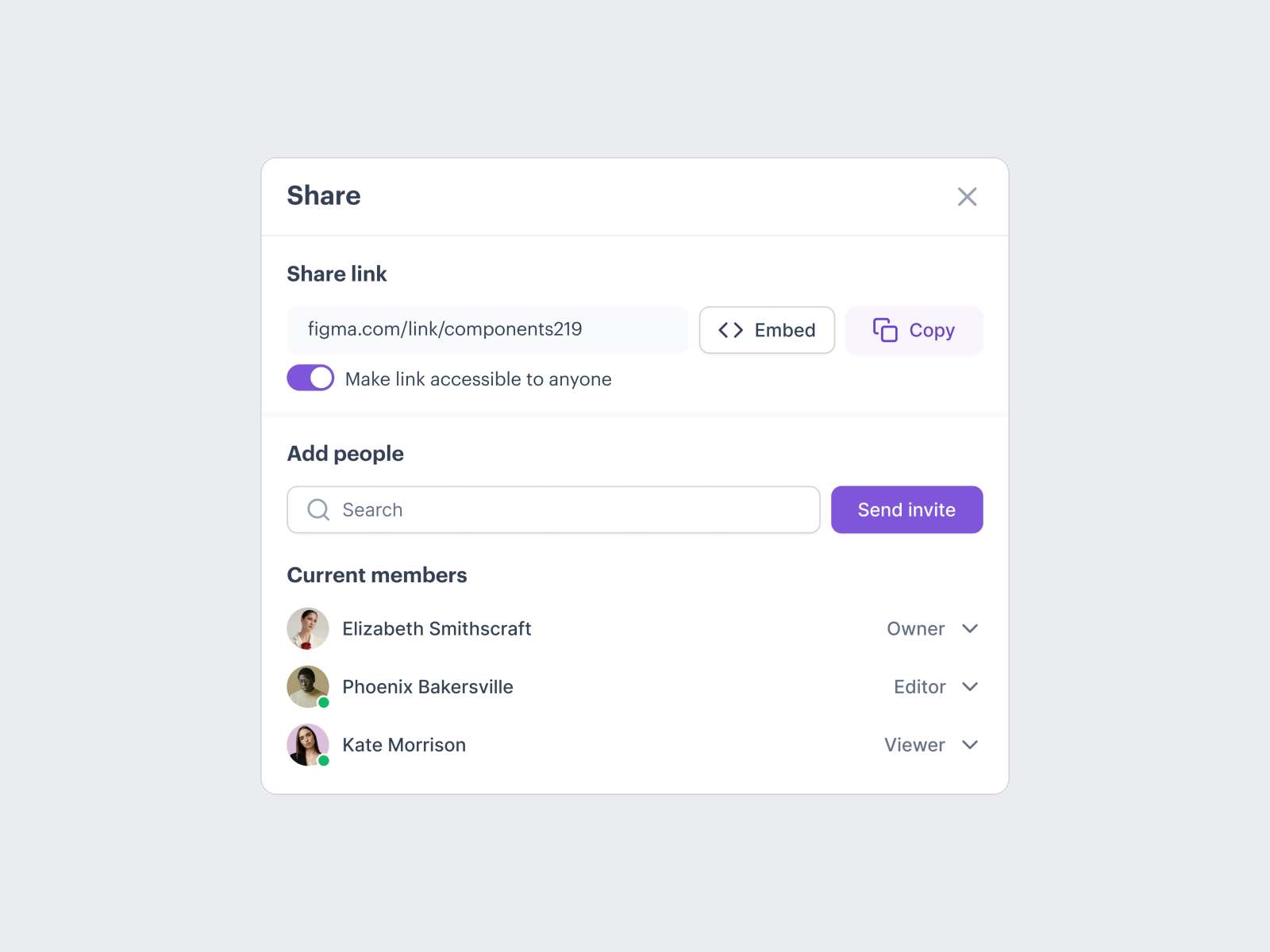This screenshot has height=952, width=1270.
Task: Click the X close icon on Share dialog
Action: [x=967, y=196]
